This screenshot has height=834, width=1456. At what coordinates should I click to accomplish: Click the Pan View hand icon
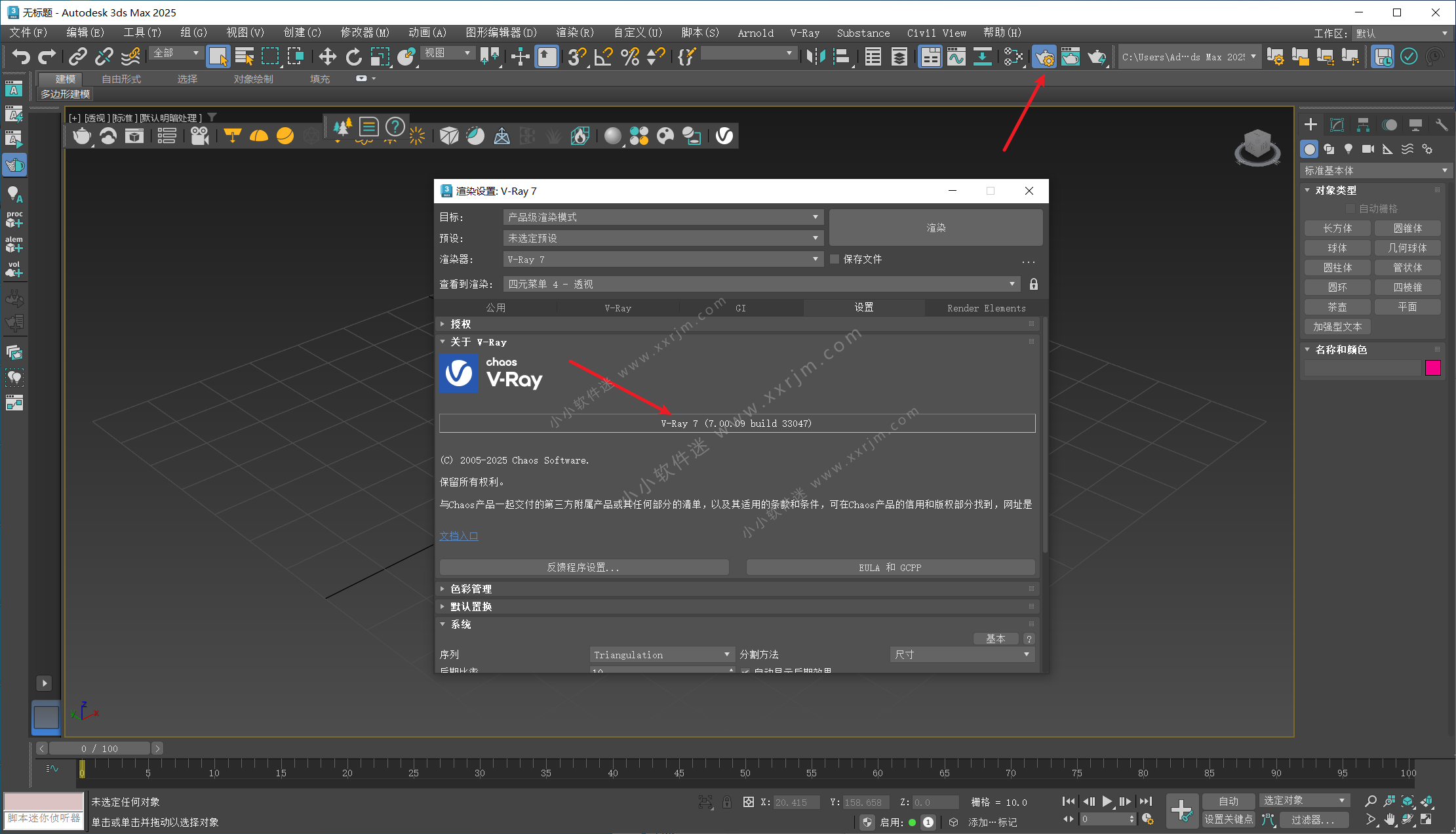point(1389,819)
